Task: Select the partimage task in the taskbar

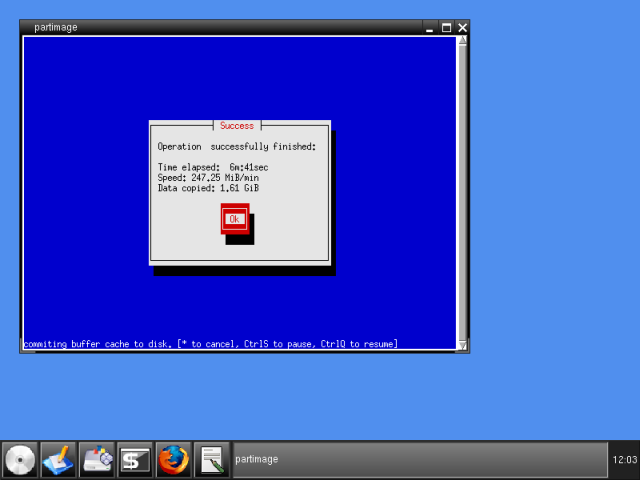Action: click(x=419, y=459)
